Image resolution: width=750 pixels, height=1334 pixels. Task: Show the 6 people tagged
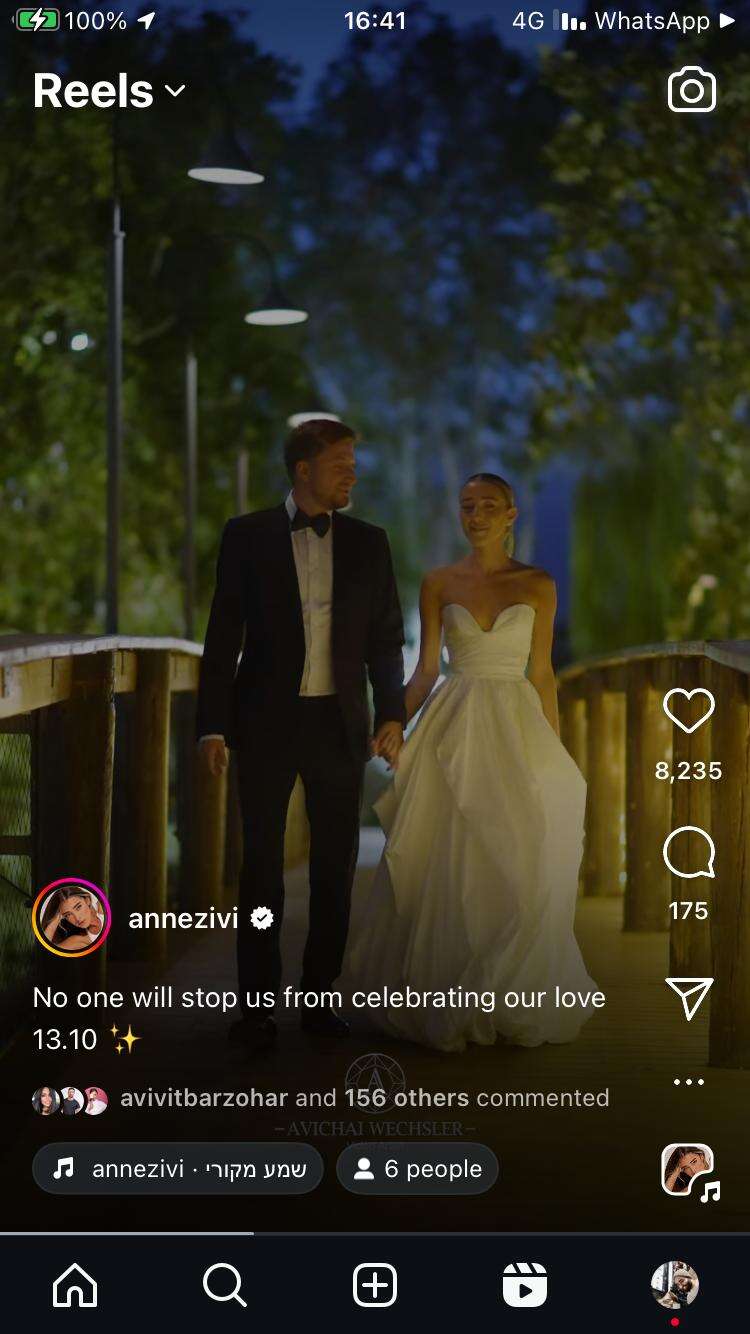(417, 1168)
